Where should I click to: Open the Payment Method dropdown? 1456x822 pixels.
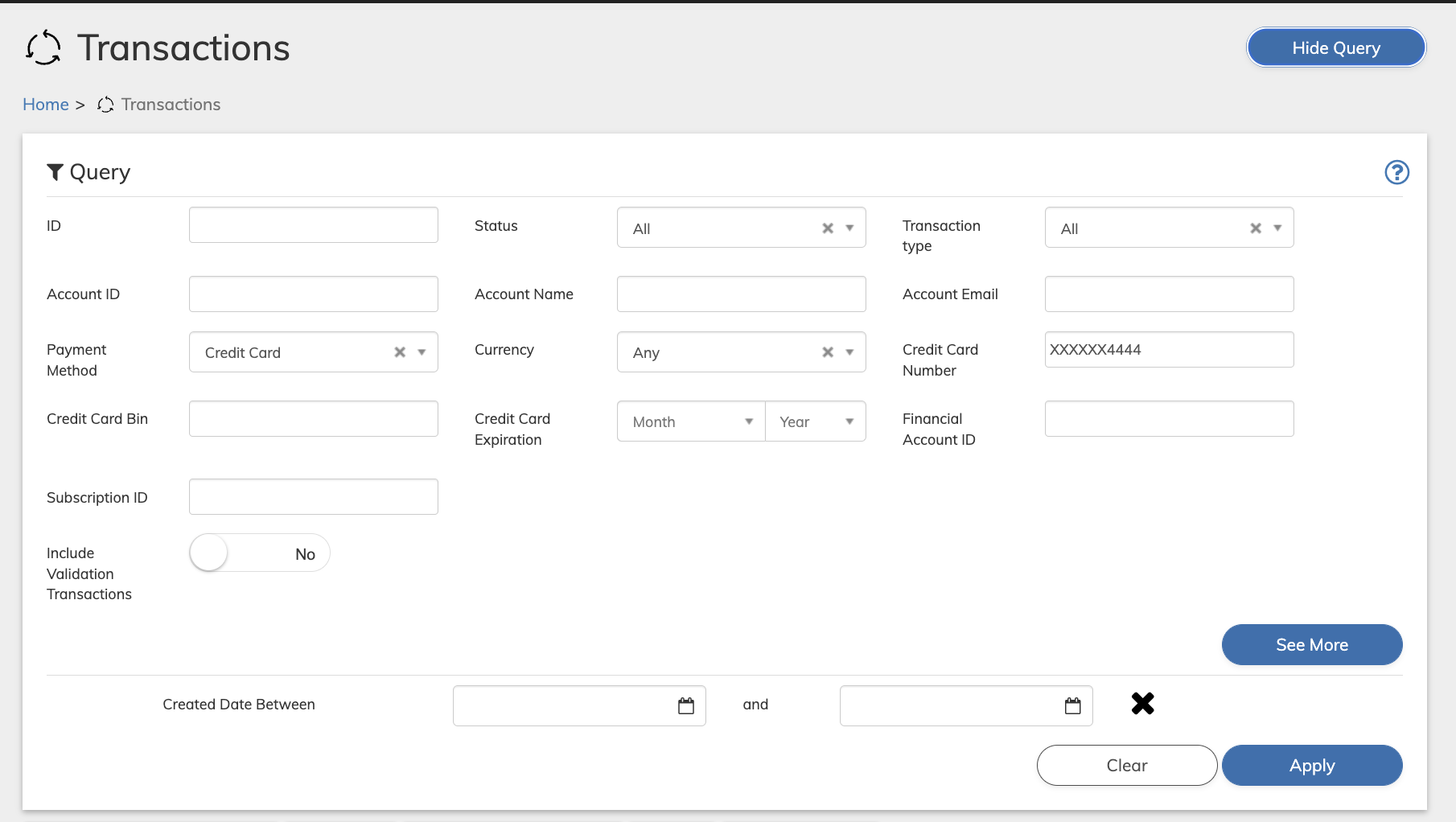tap(422, 352)
